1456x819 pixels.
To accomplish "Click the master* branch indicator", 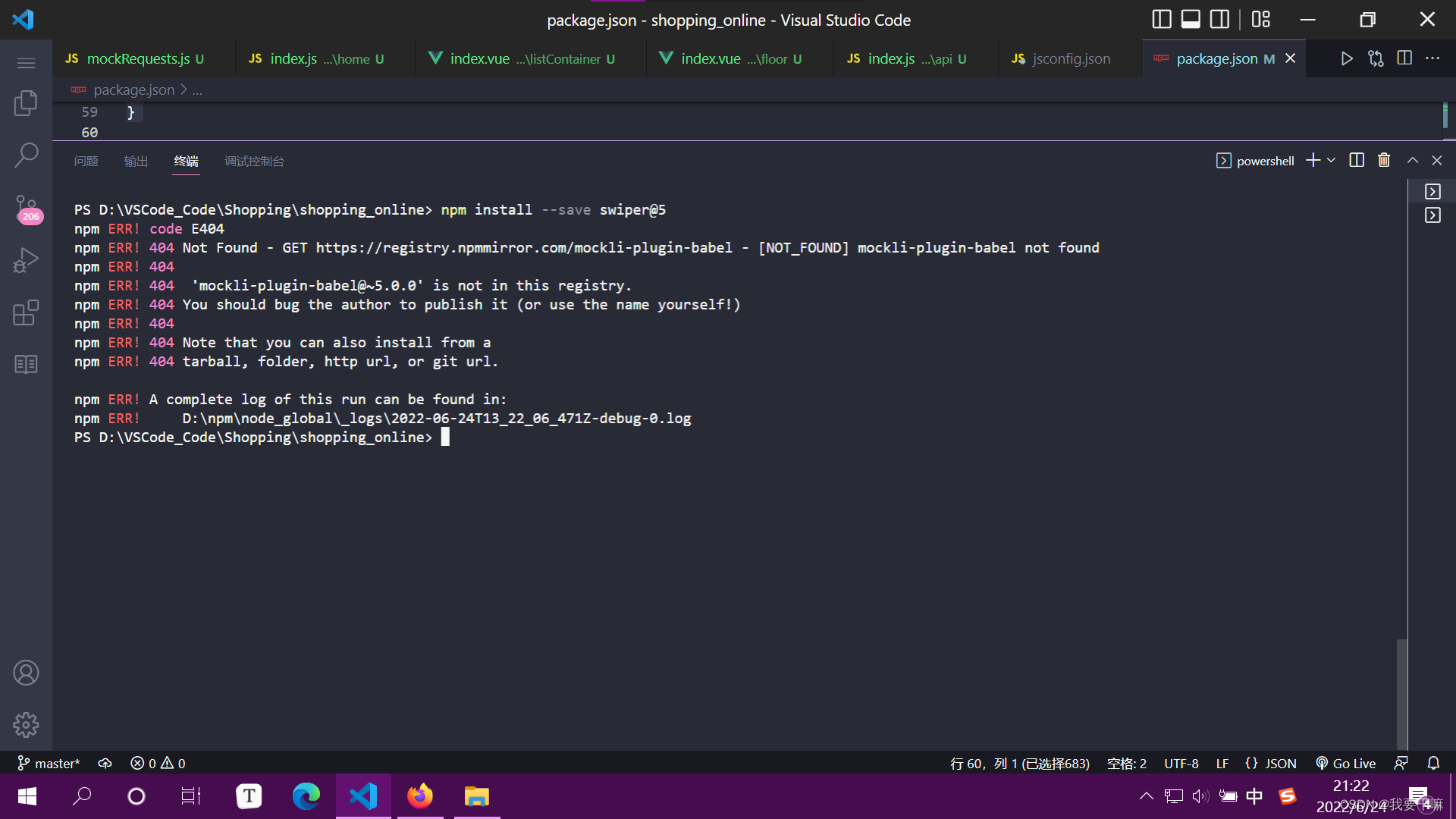I will pos(48,763).
